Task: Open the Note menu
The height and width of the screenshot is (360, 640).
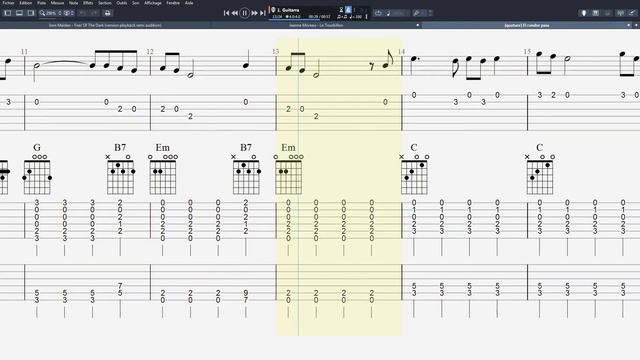Action: click(x=73, y=3)
